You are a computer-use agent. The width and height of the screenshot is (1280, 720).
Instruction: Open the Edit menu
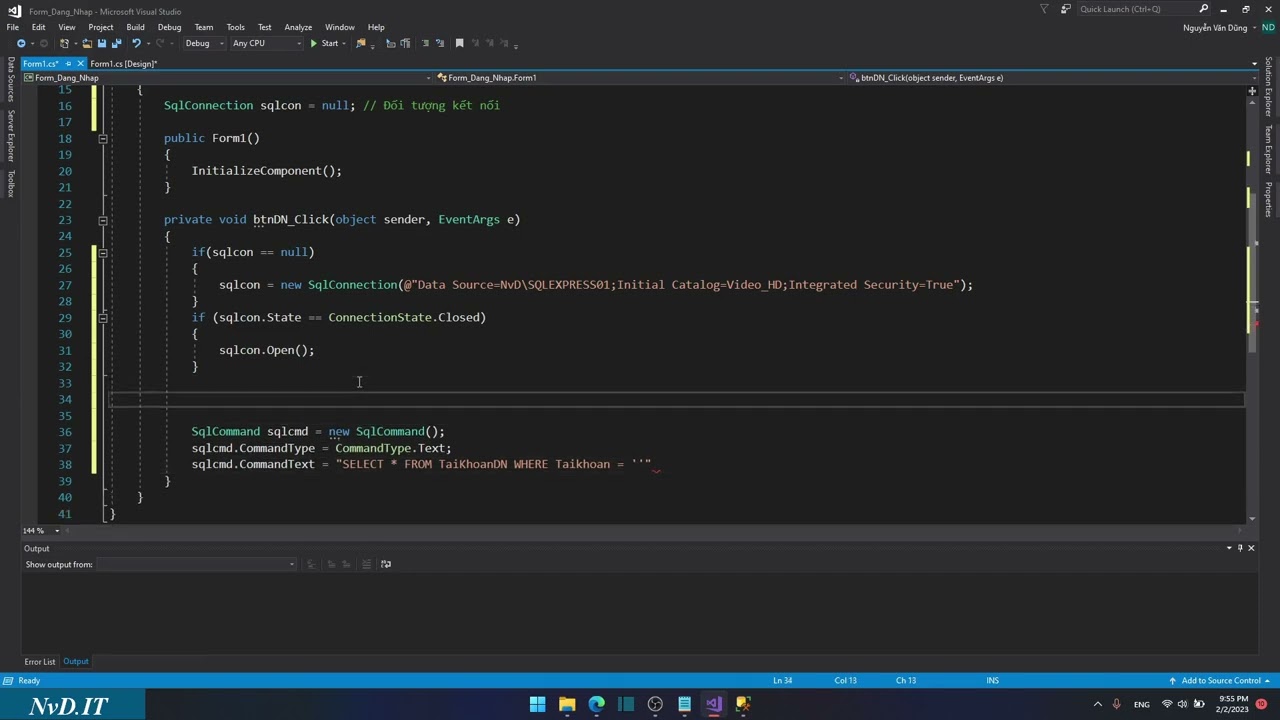tap(38, 27)
